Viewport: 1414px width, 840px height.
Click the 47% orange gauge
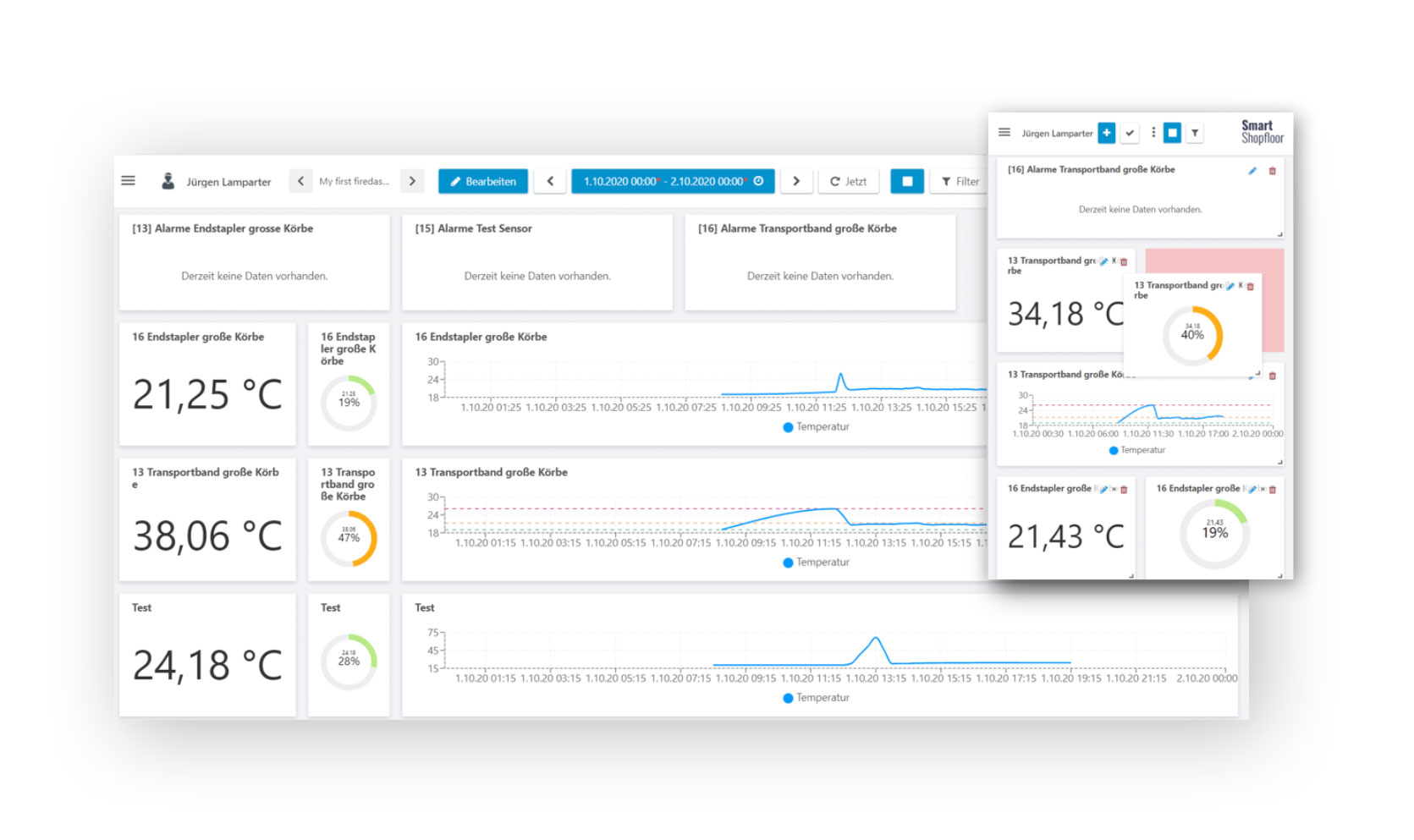[x=349, y=538]
